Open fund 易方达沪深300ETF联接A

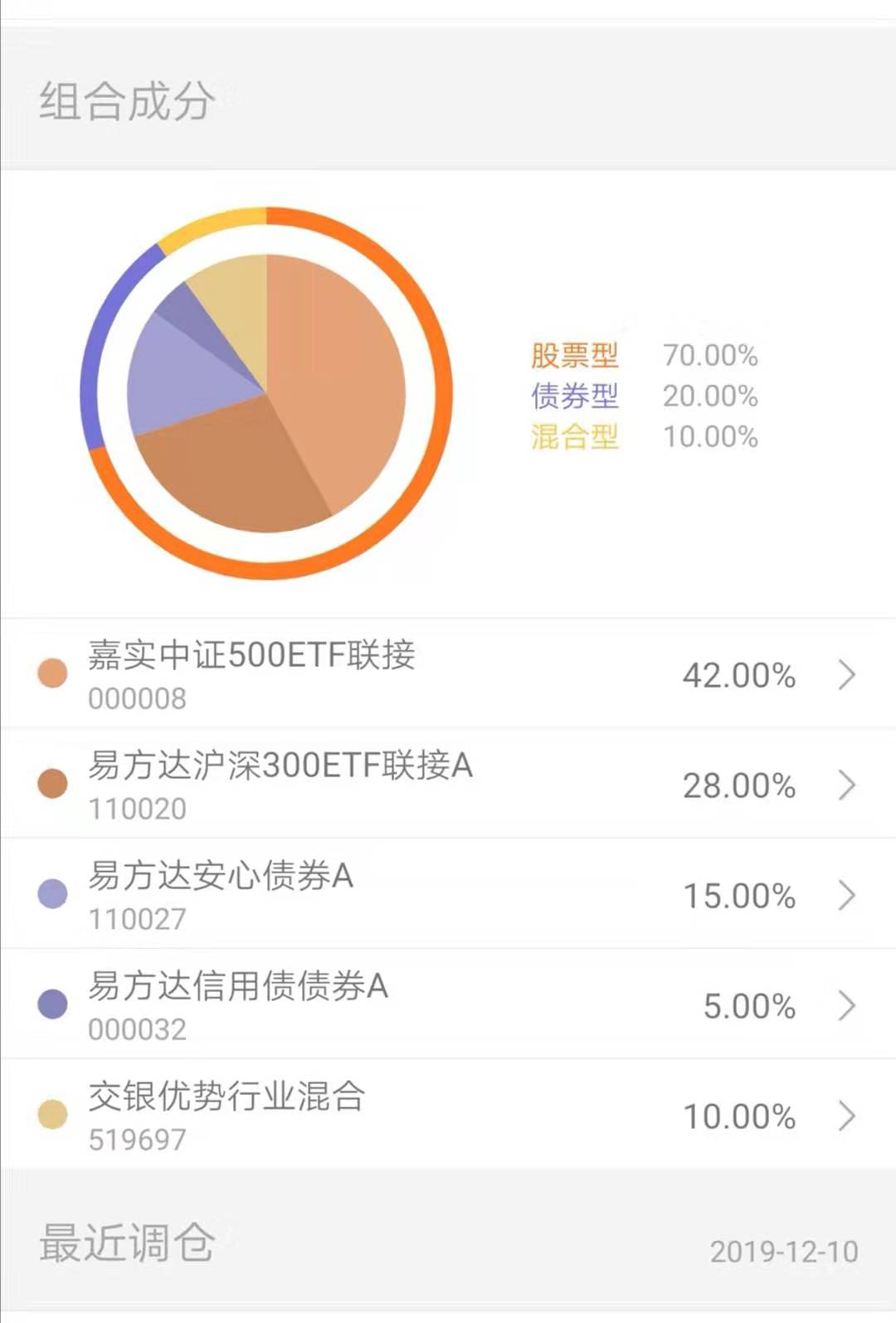[280, 765]
